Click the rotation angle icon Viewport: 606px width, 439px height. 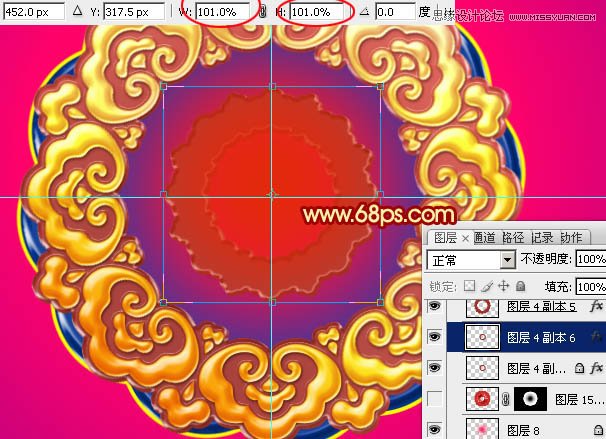[364, 12]
